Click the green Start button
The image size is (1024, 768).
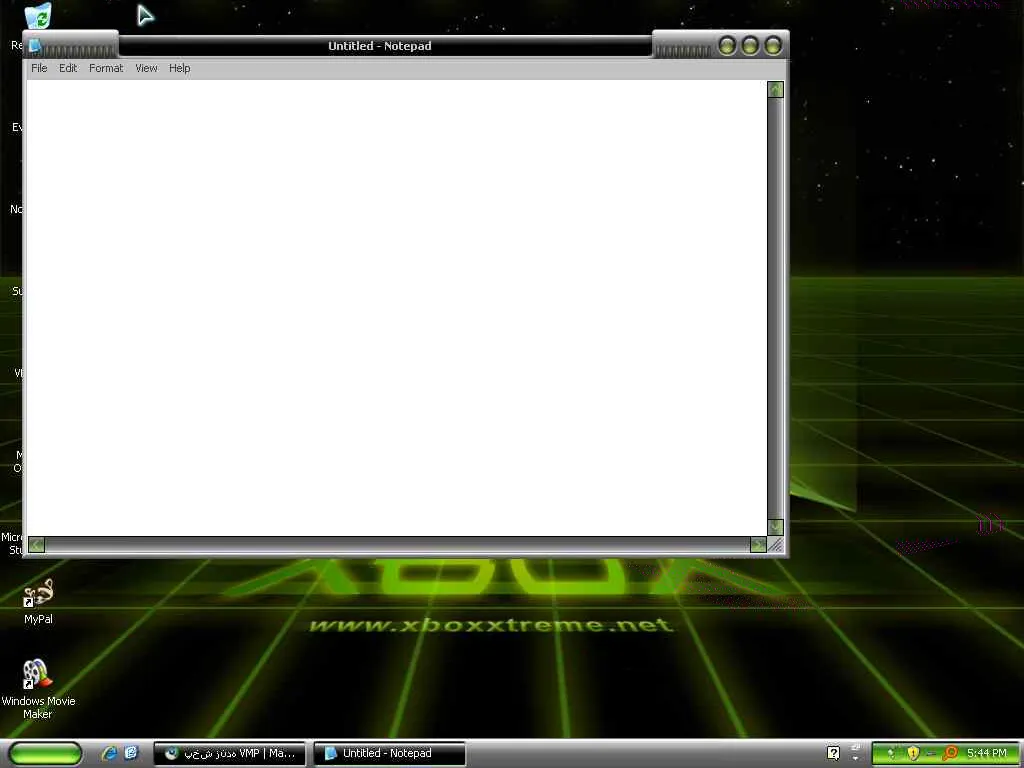click(x=46, y=753)
